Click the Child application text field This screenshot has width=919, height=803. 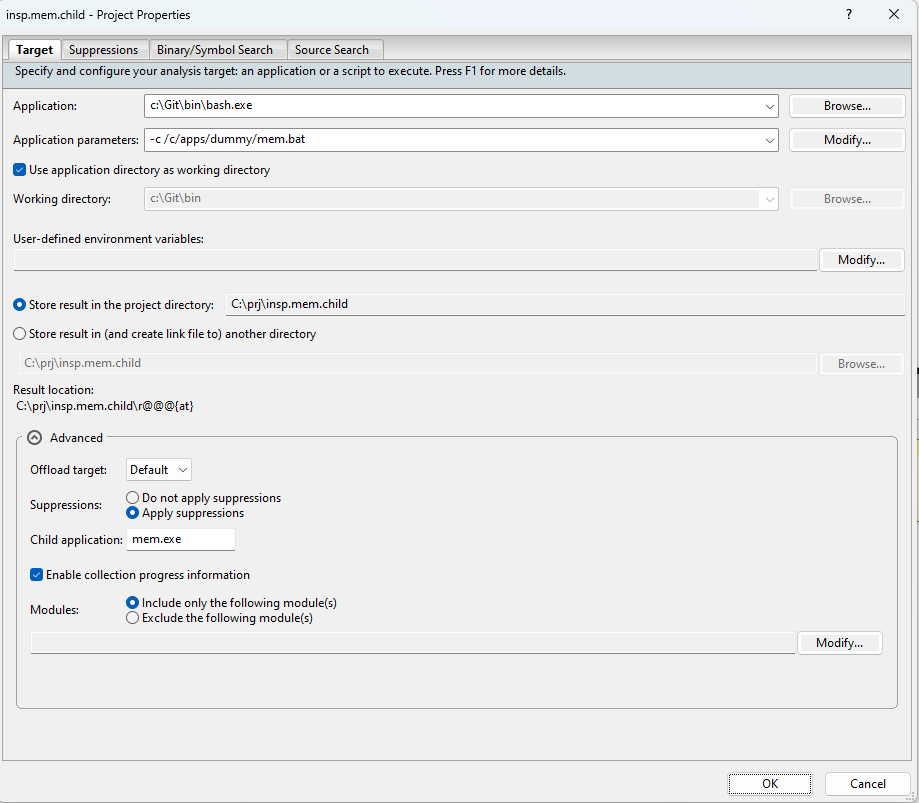[181, 540]
